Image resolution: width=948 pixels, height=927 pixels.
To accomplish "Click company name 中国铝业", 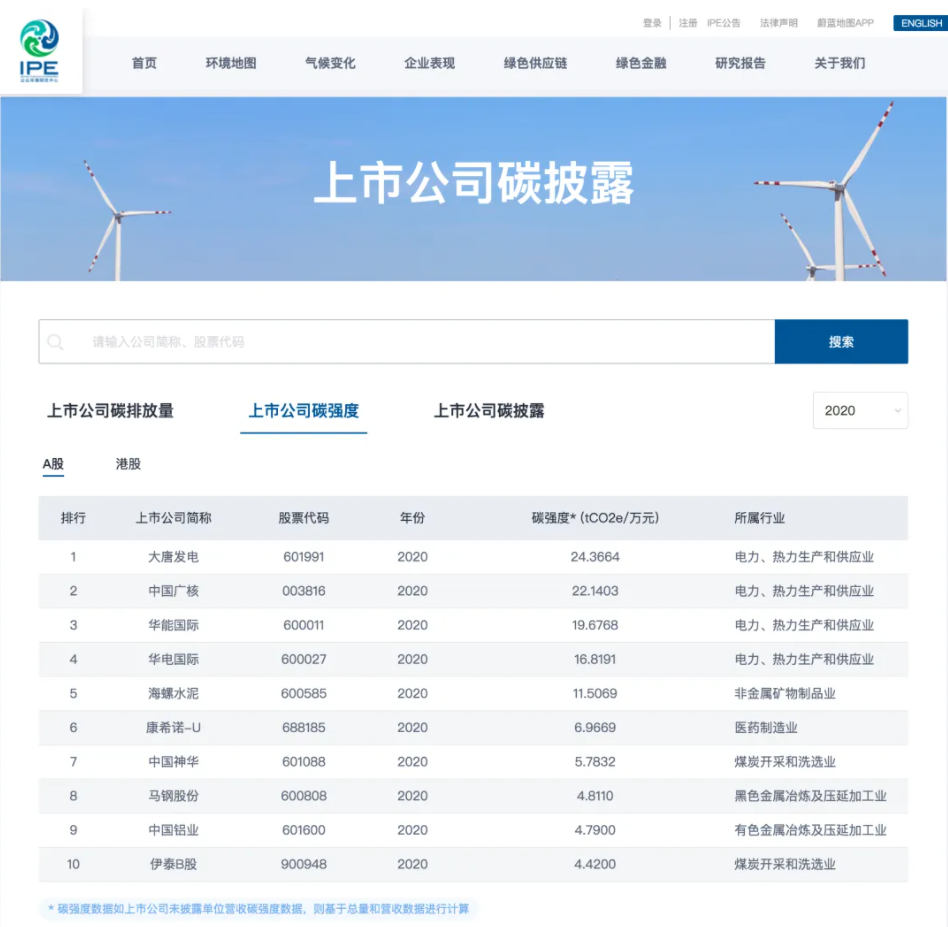I will pos(174,830).
